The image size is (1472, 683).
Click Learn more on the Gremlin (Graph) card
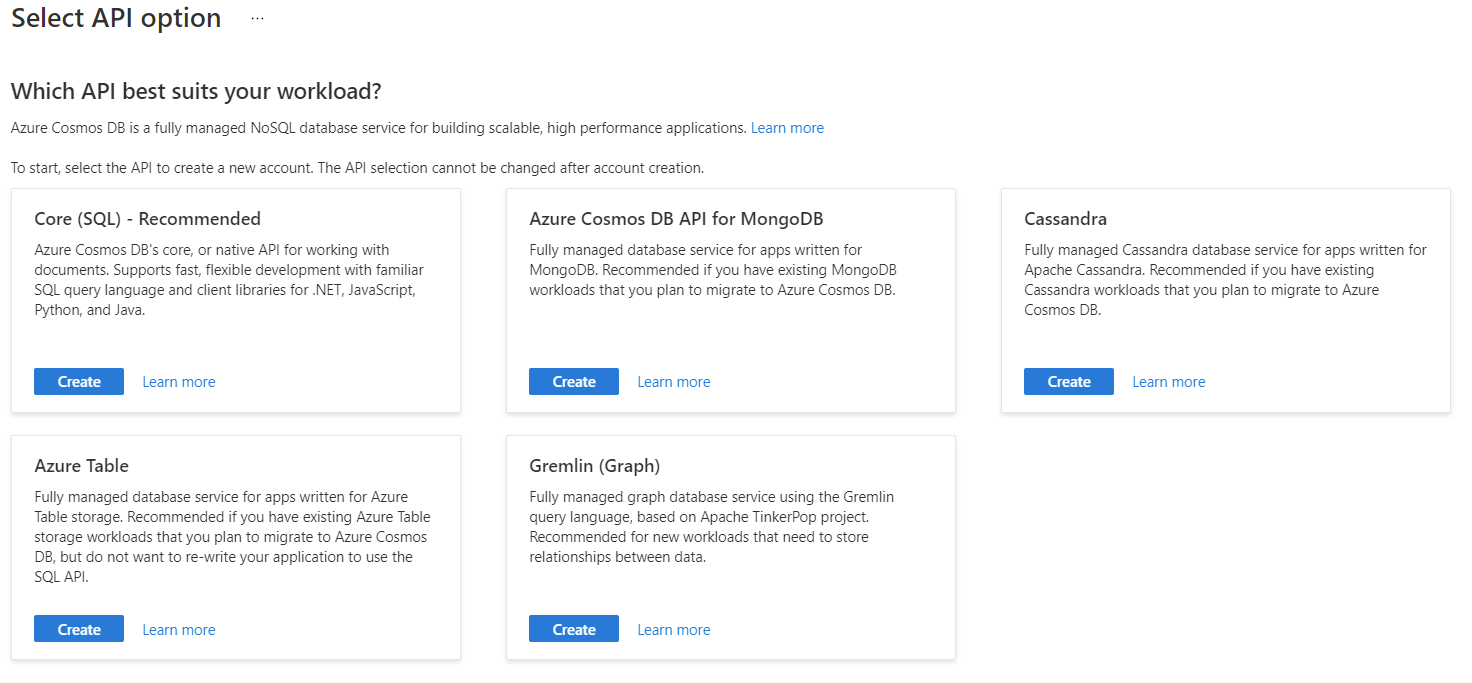[x=673, y=629]
